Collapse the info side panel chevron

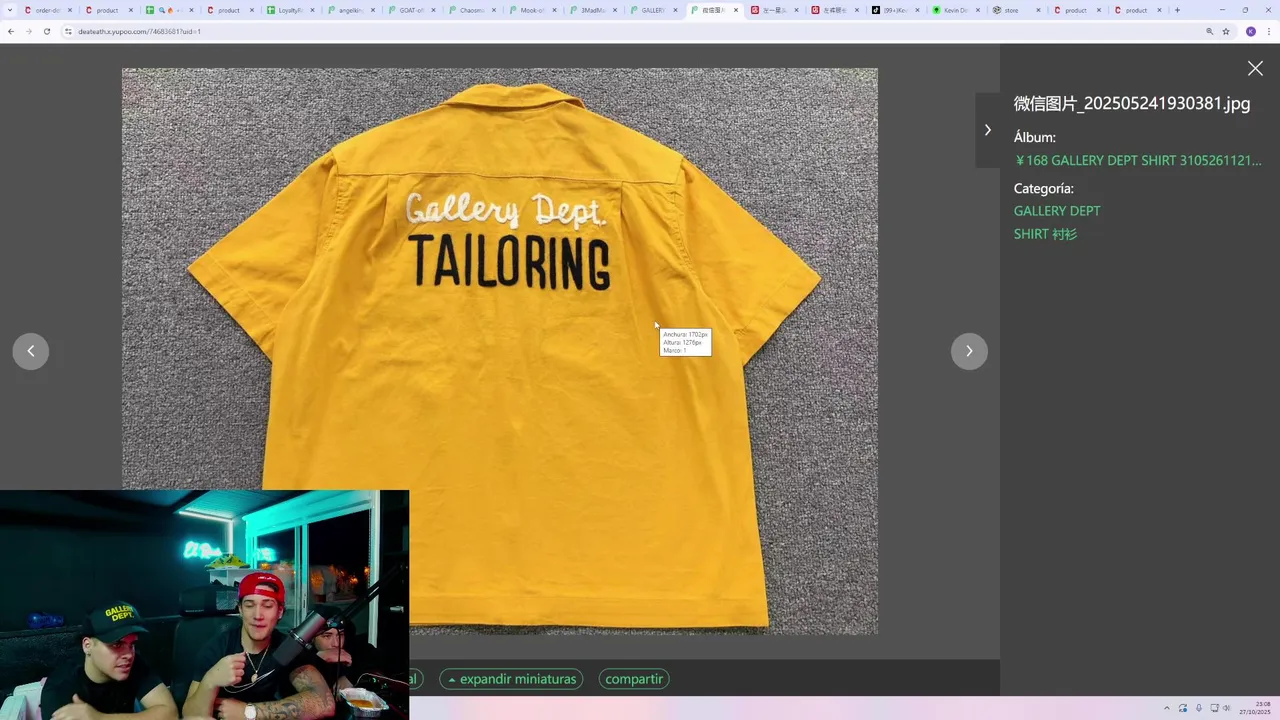[988, 130]
